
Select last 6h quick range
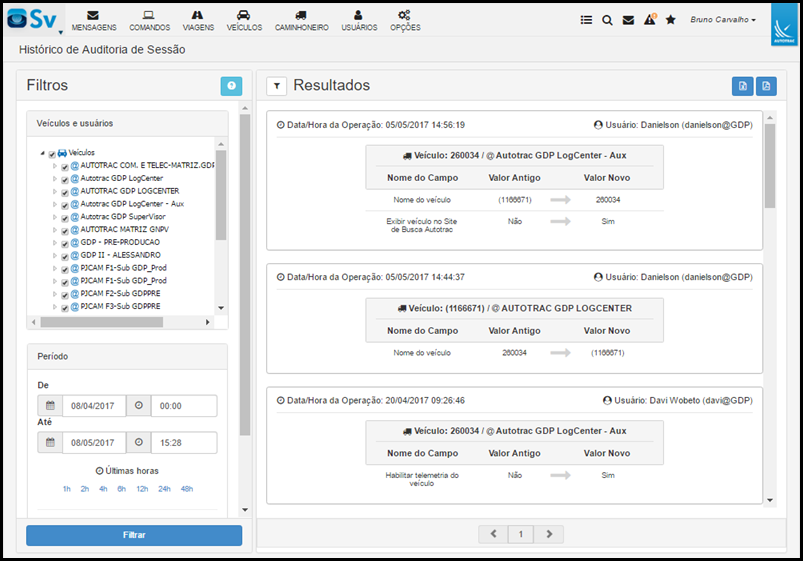pos(121,489)
